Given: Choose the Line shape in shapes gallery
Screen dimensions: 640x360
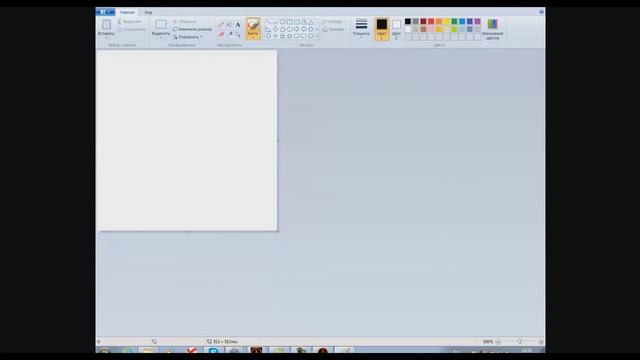Looking at the screenshot, I should (x=268, y=22).
